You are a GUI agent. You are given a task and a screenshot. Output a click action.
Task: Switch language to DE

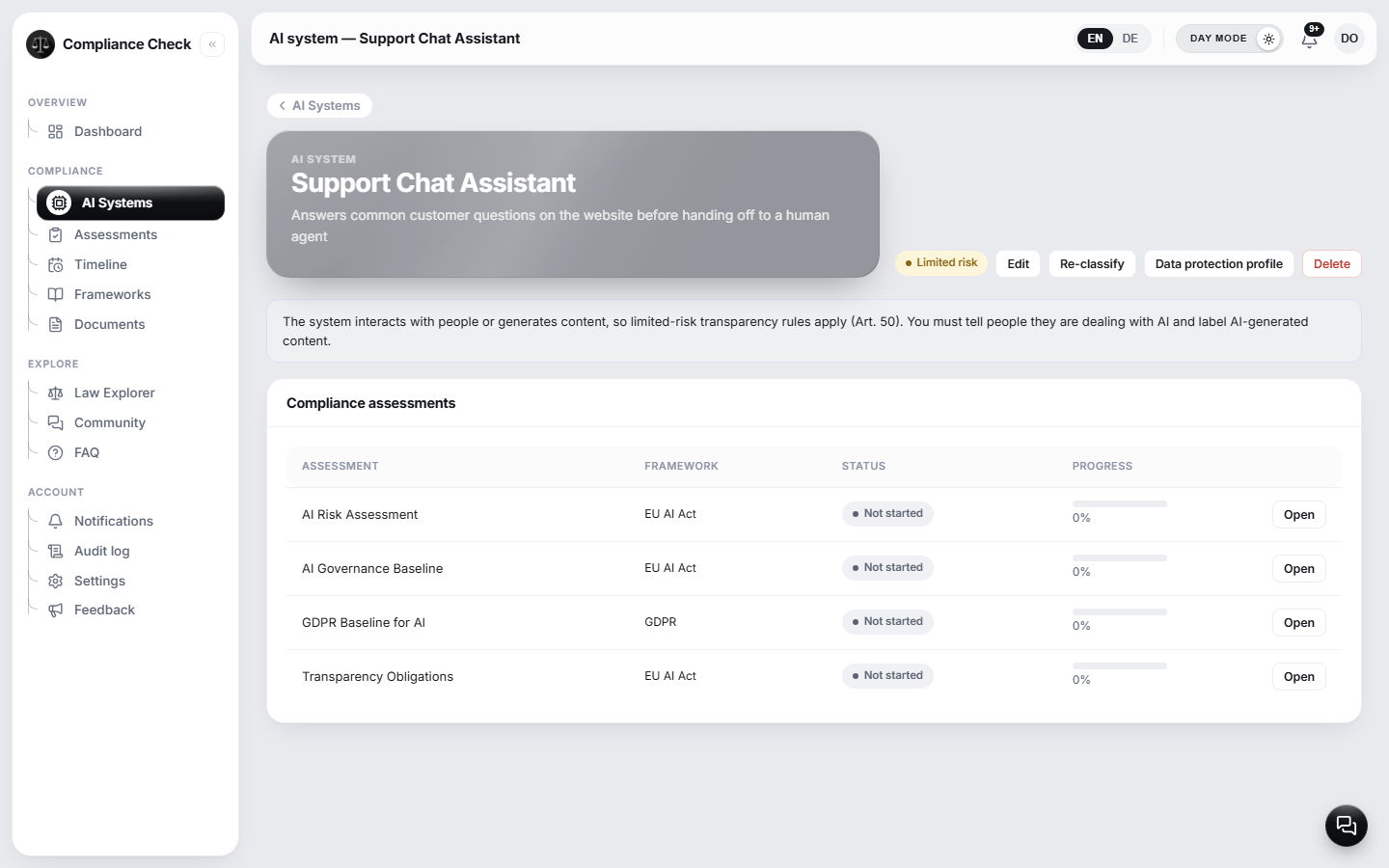1130,39
